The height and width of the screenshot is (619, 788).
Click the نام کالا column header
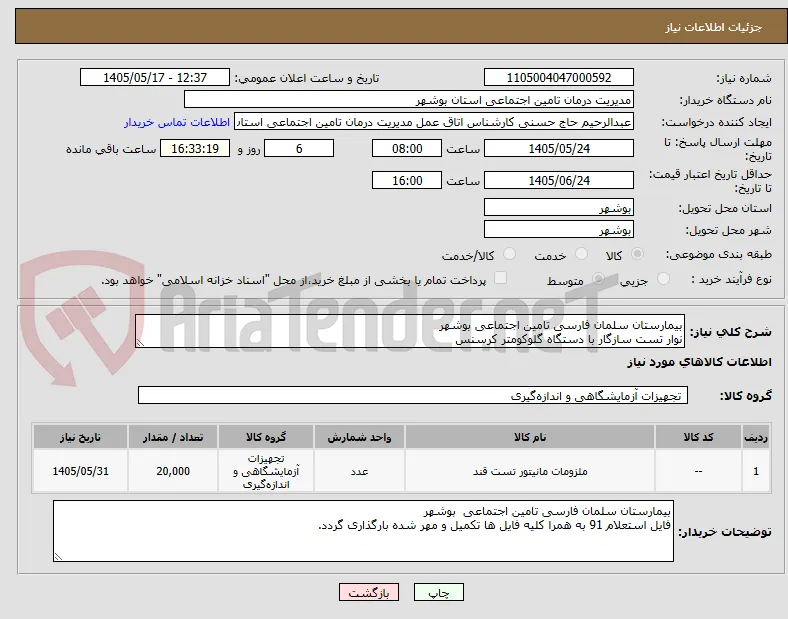(530, 437)
